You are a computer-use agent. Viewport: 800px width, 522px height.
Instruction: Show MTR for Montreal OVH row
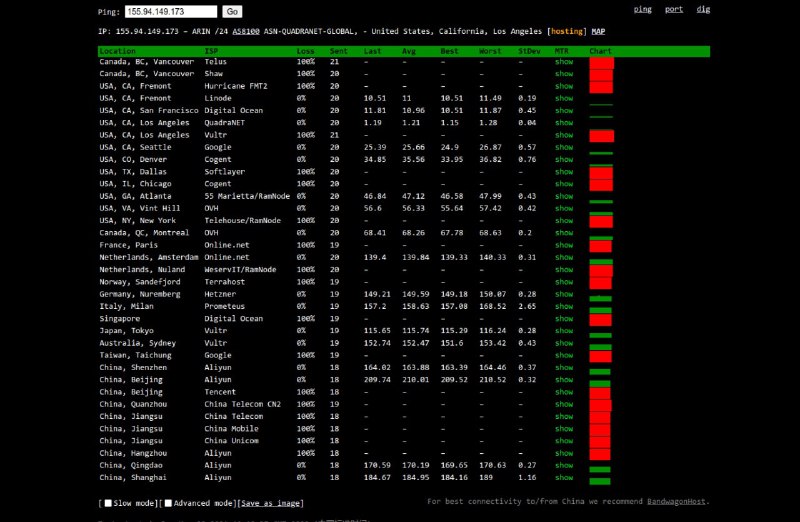[564, 233]
